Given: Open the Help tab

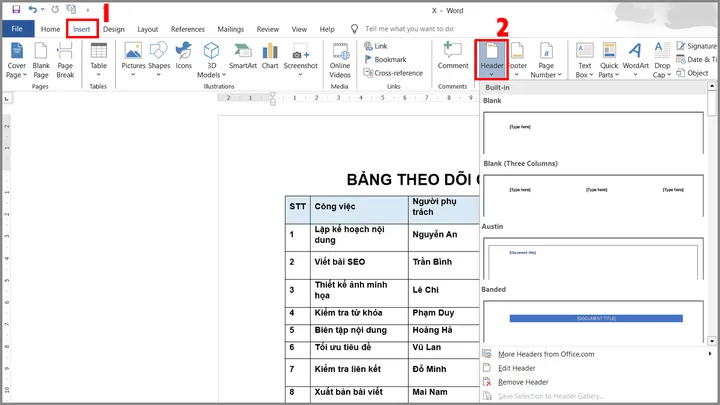Looking at the screenshot, I should tap(327, 29).
